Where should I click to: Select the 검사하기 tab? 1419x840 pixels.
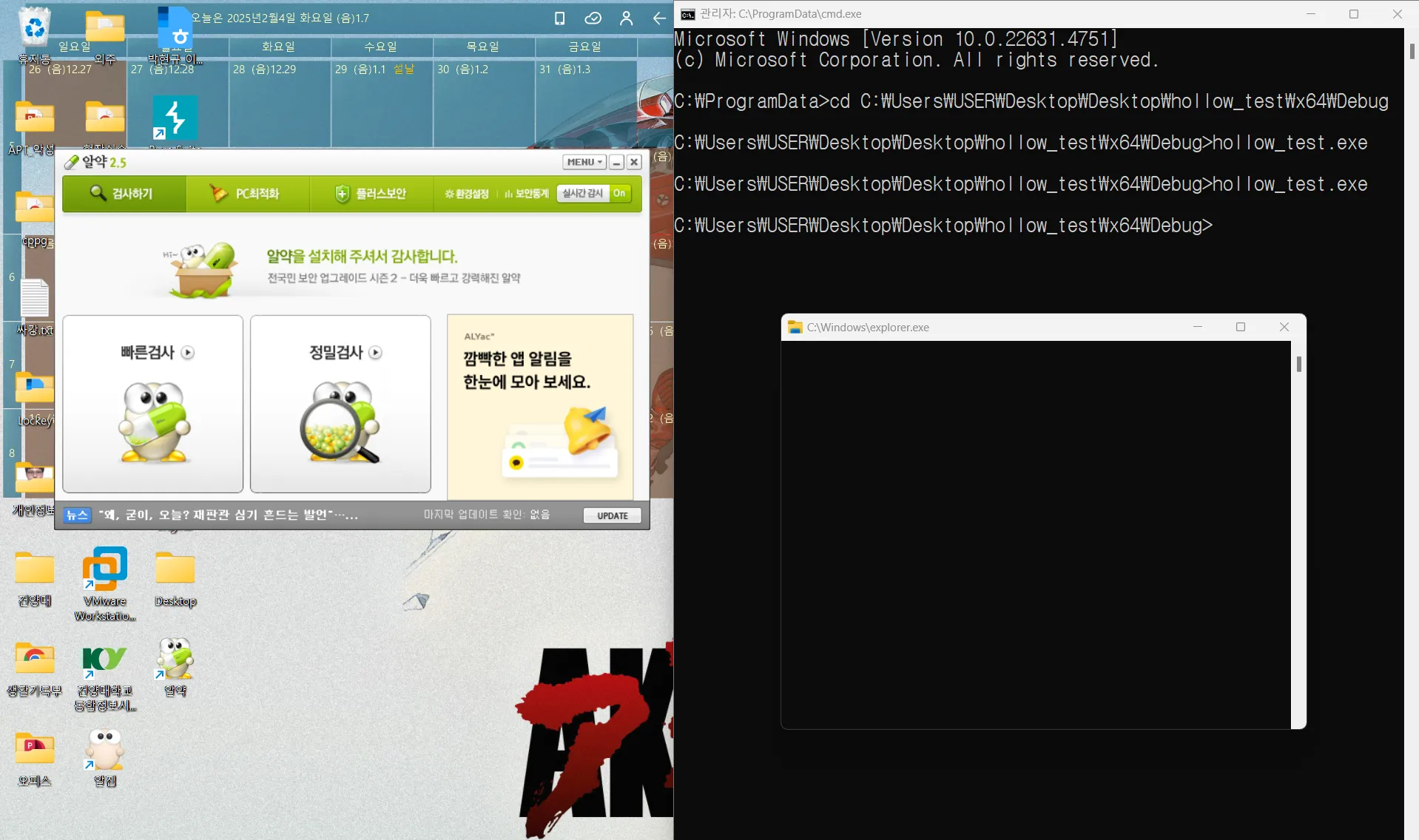point(123,194)
